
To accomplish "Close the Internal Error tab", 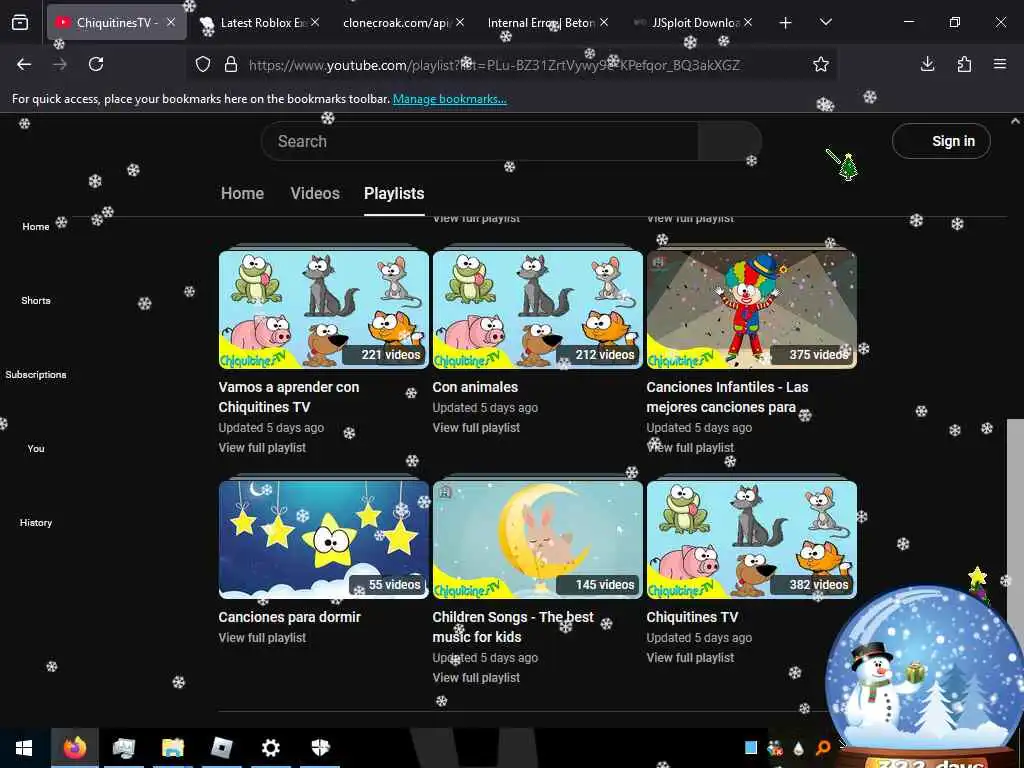I will tap(604, 22).
